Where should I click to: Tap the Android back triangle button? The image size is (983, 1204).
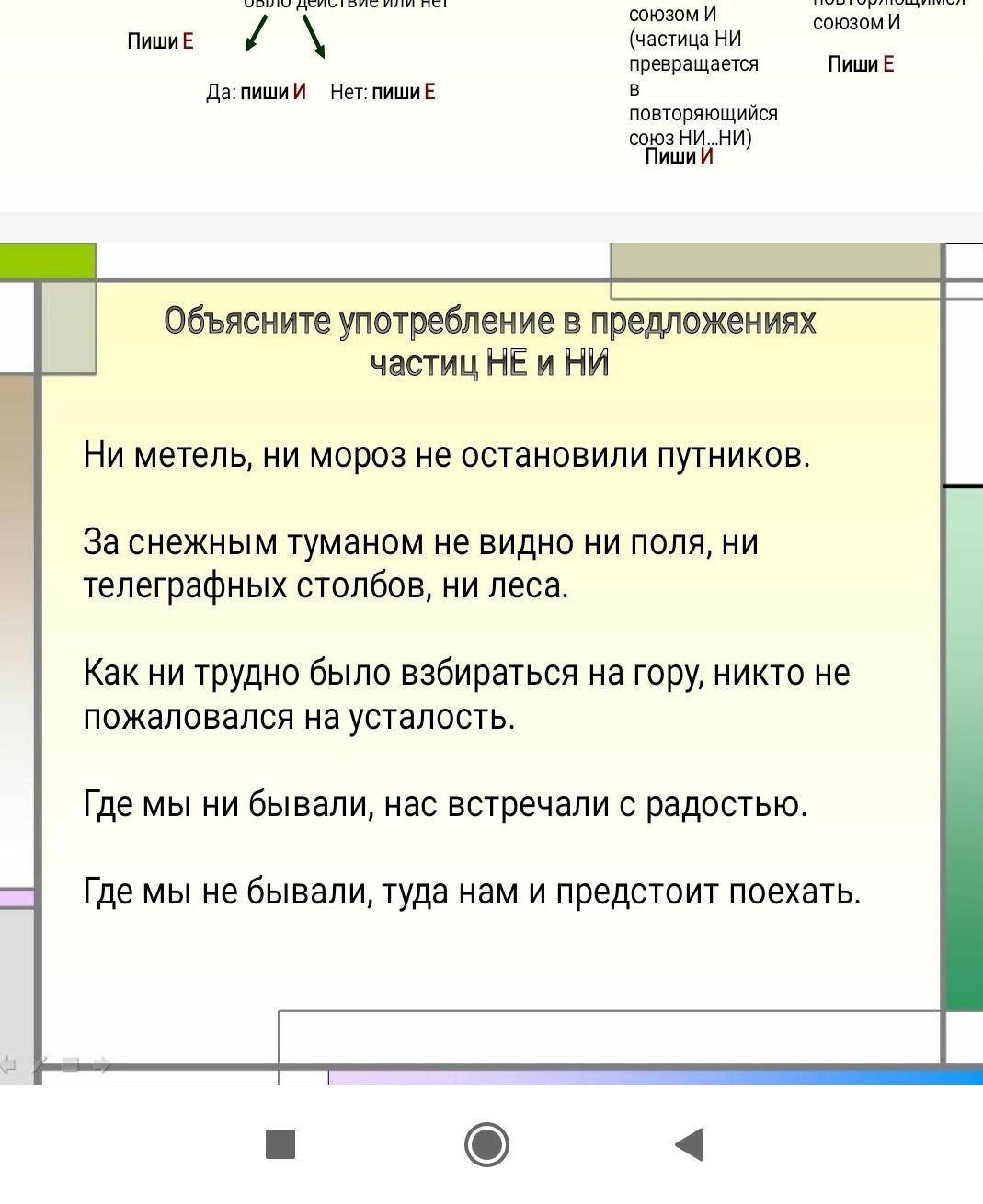pos(690,1144)
